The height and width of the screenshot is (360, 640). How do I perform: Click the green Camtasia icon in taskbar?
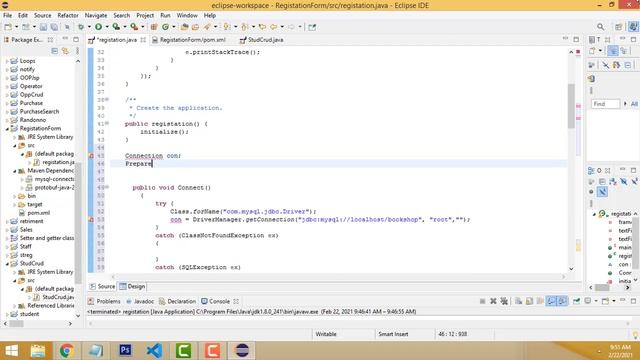(184, 351)
